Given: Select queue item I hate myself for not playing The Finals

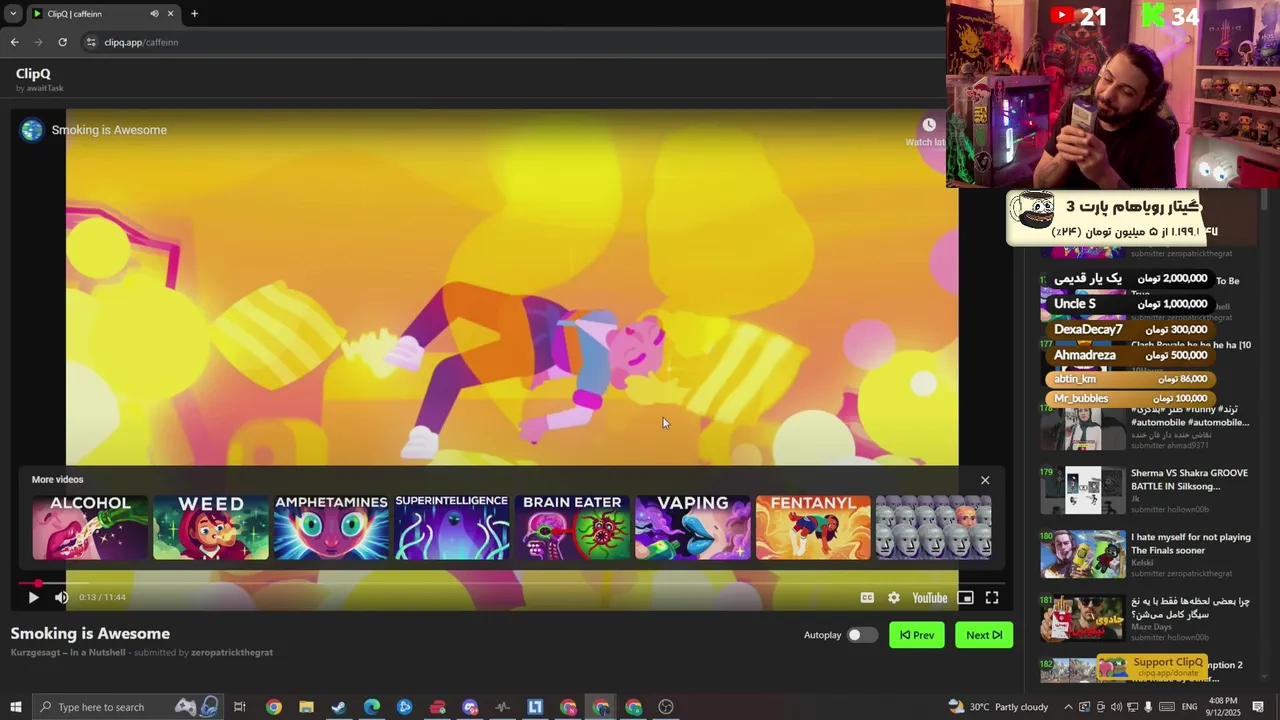Looking at the screenshot, I should tap(1145, 555).
